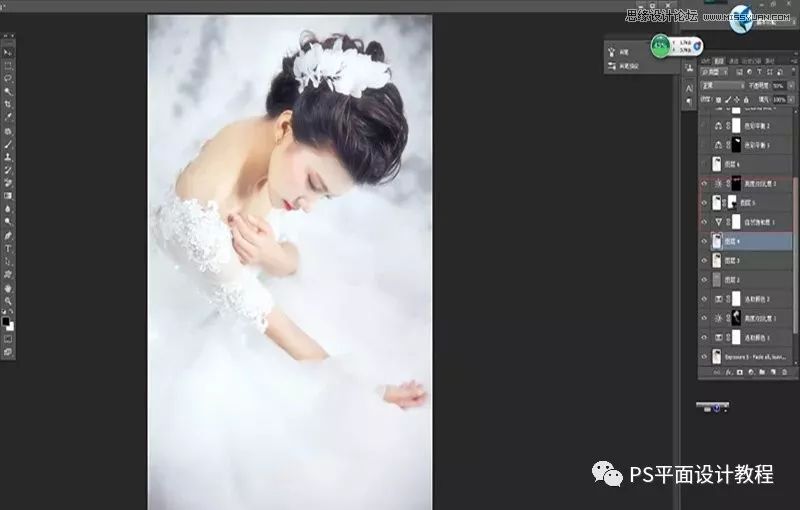Lock image pixels brush icon

click(x=728, y=99)
